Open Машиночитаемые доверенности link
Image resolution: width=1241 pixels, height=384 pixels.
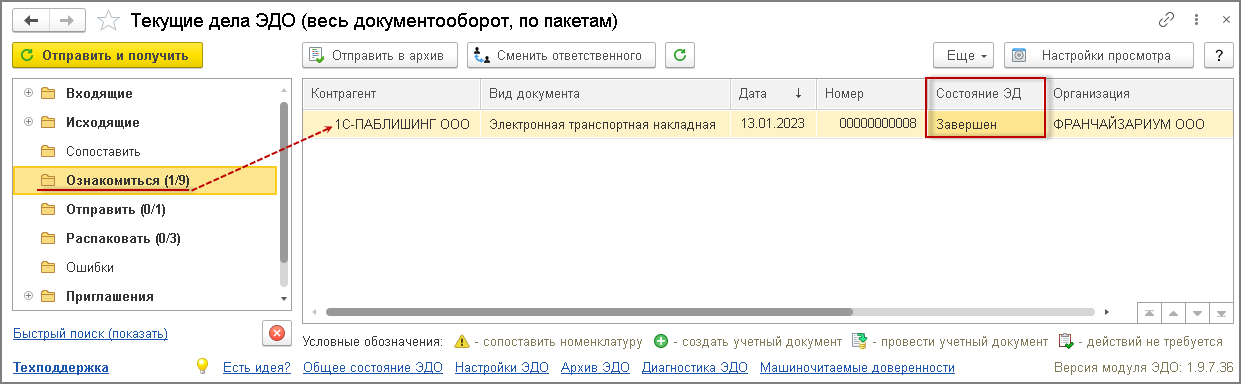click(857, 368)
